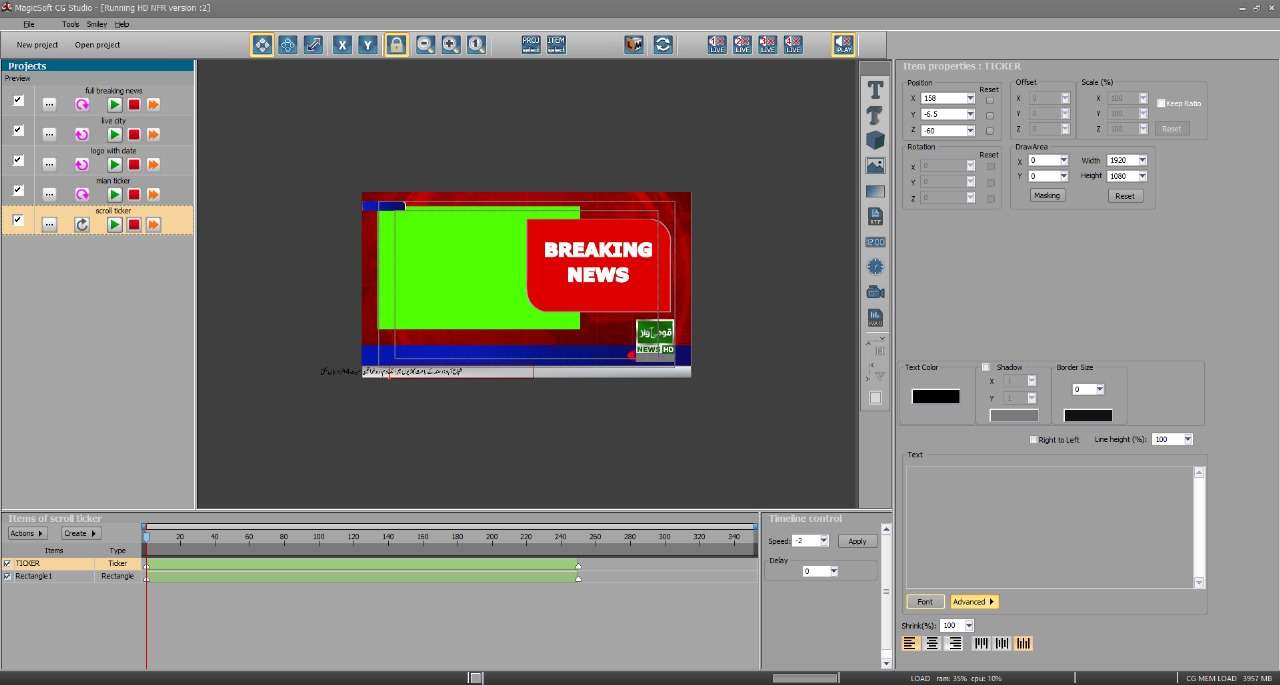Image resolution: width=1280 pixels, height=685 pixels.
Task: Open the Tools menu
Action: coord(70,24)
